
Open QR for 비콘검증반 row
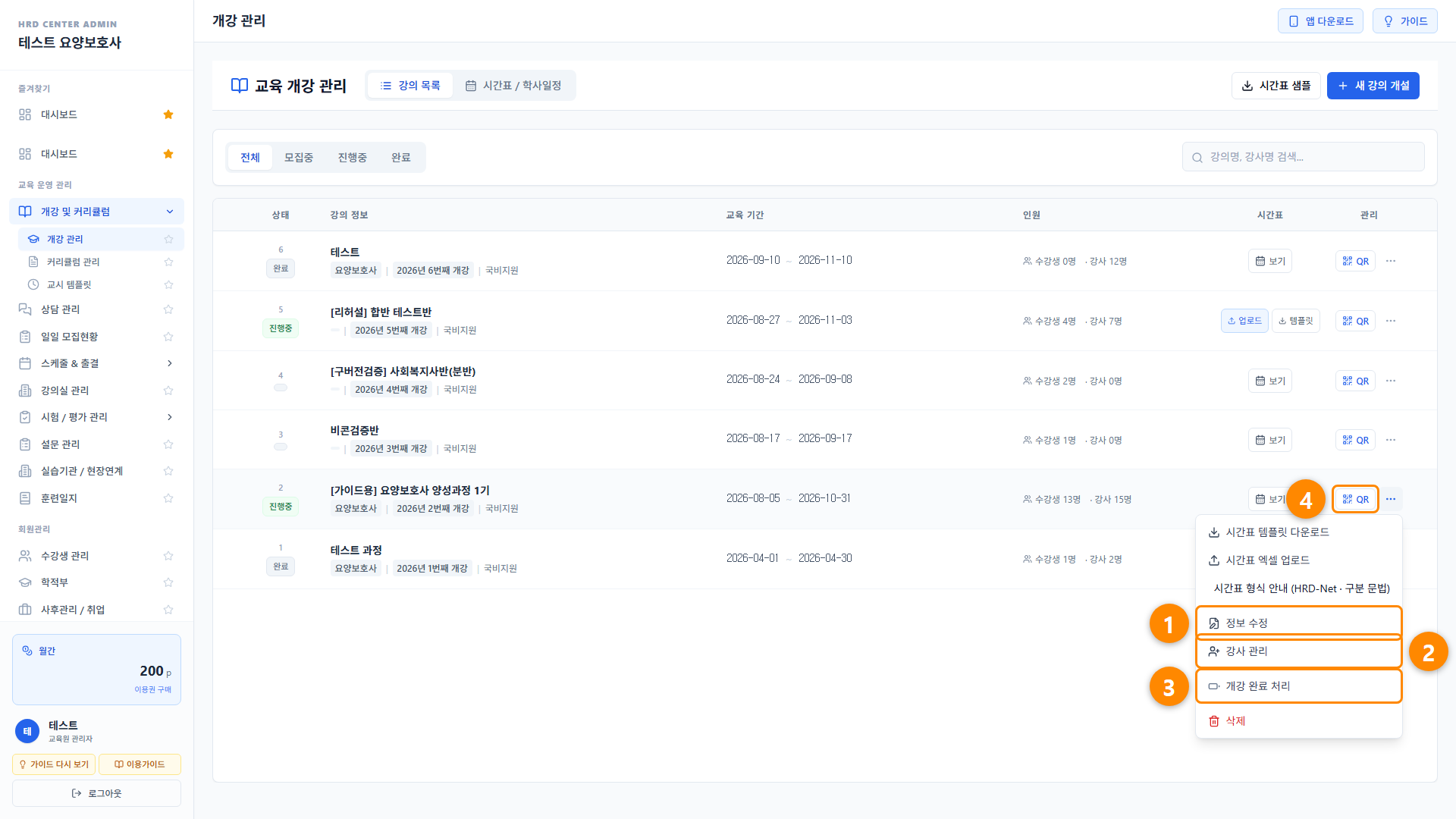click(1355, 440)
